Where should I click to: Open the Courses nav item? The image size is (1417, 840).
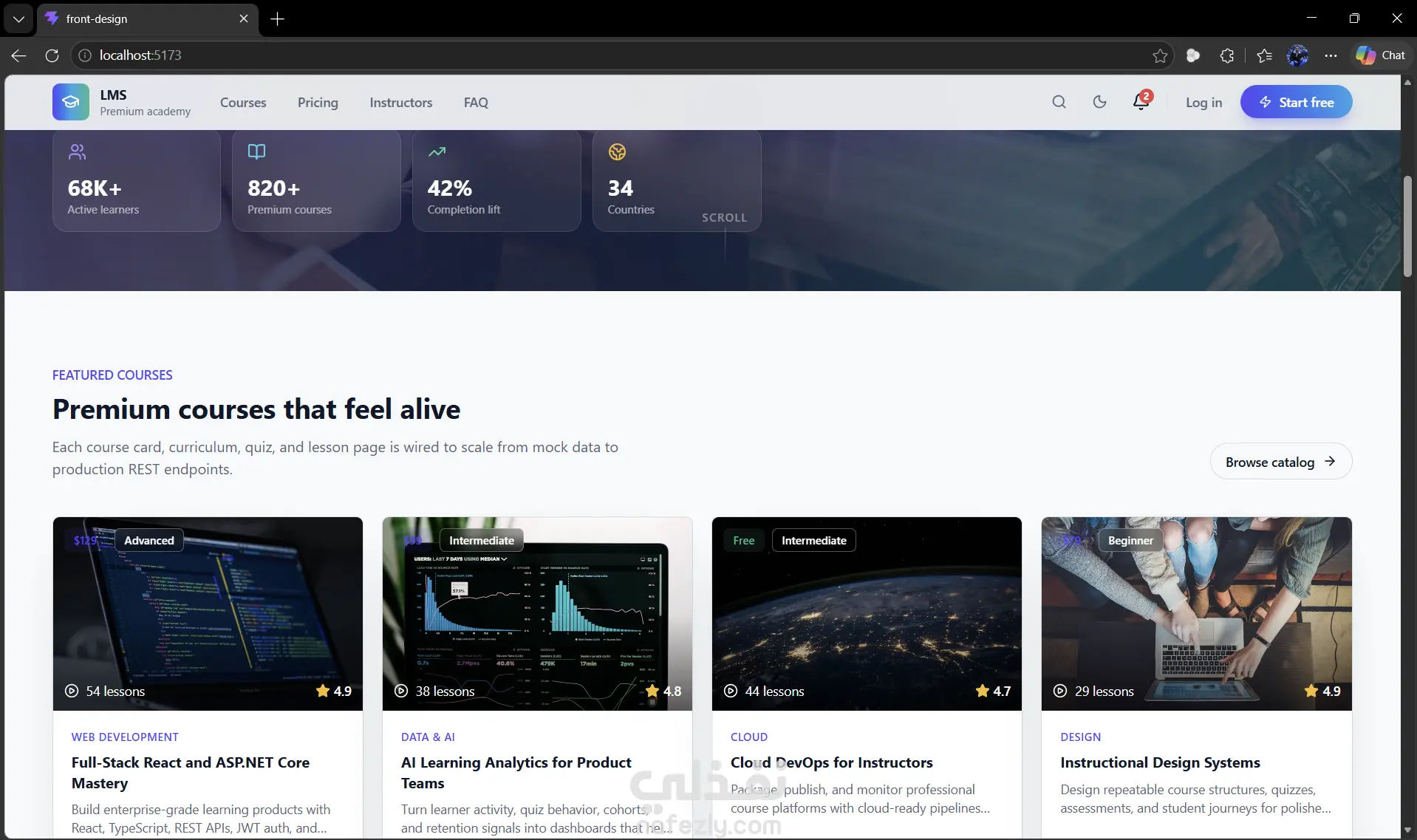coord(243,103)
